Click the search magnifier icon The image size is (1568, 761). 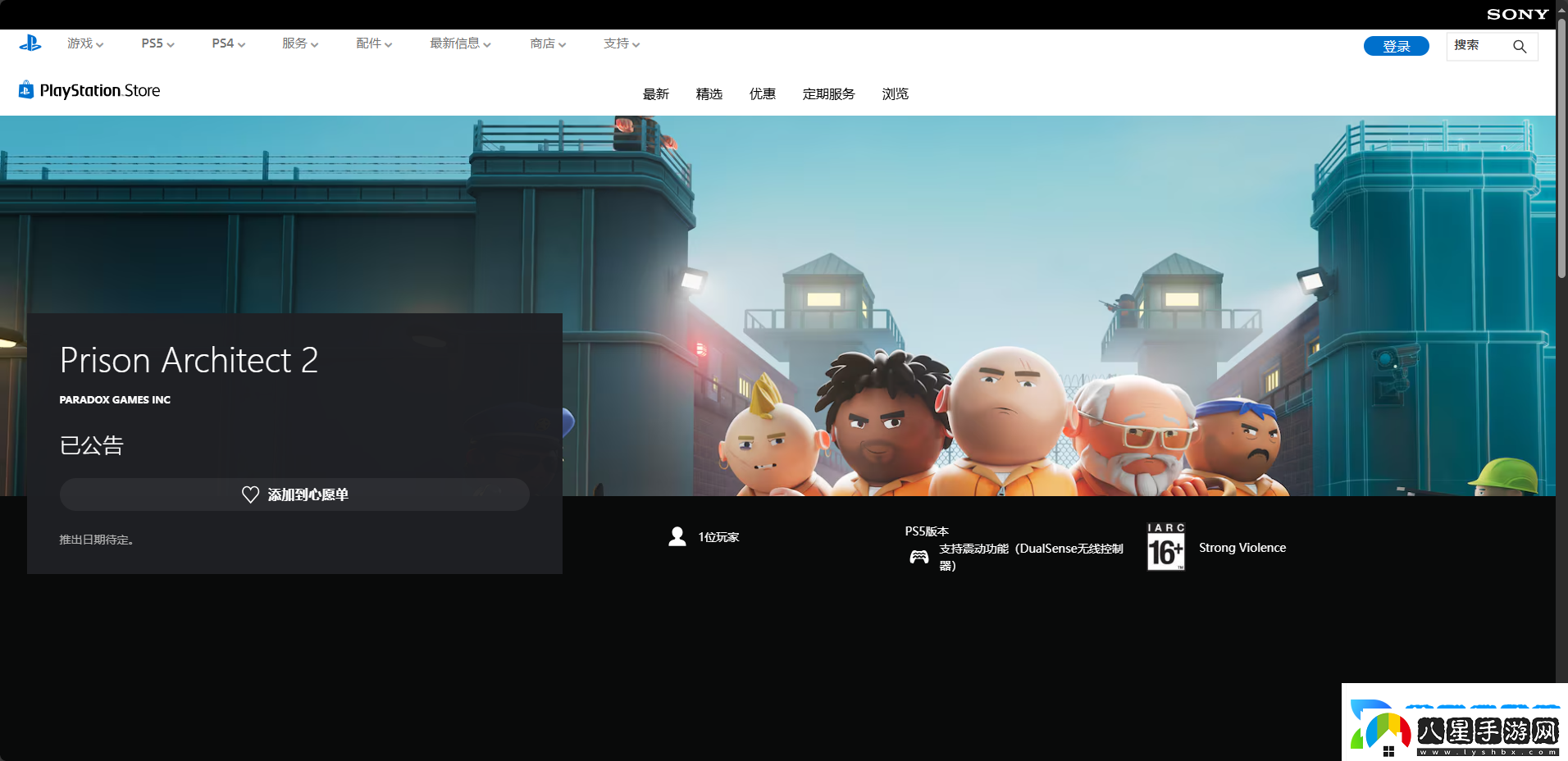[x=1520, y=47]
